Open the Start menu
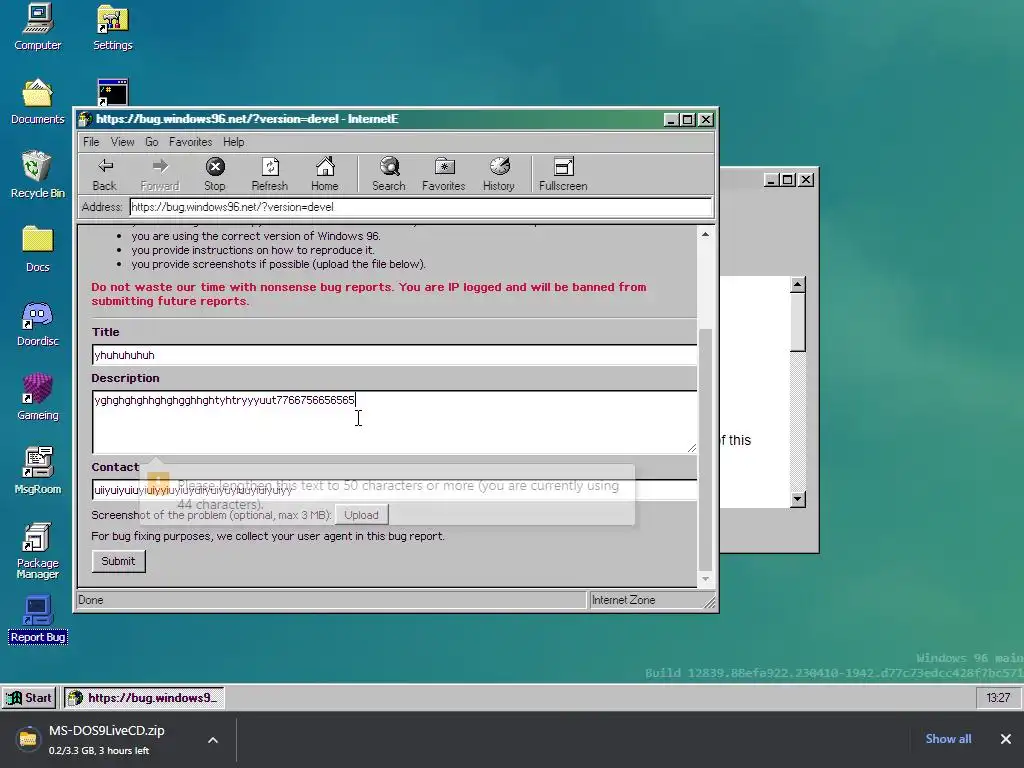Screen dimensions: 1024x768 (29, 697)
